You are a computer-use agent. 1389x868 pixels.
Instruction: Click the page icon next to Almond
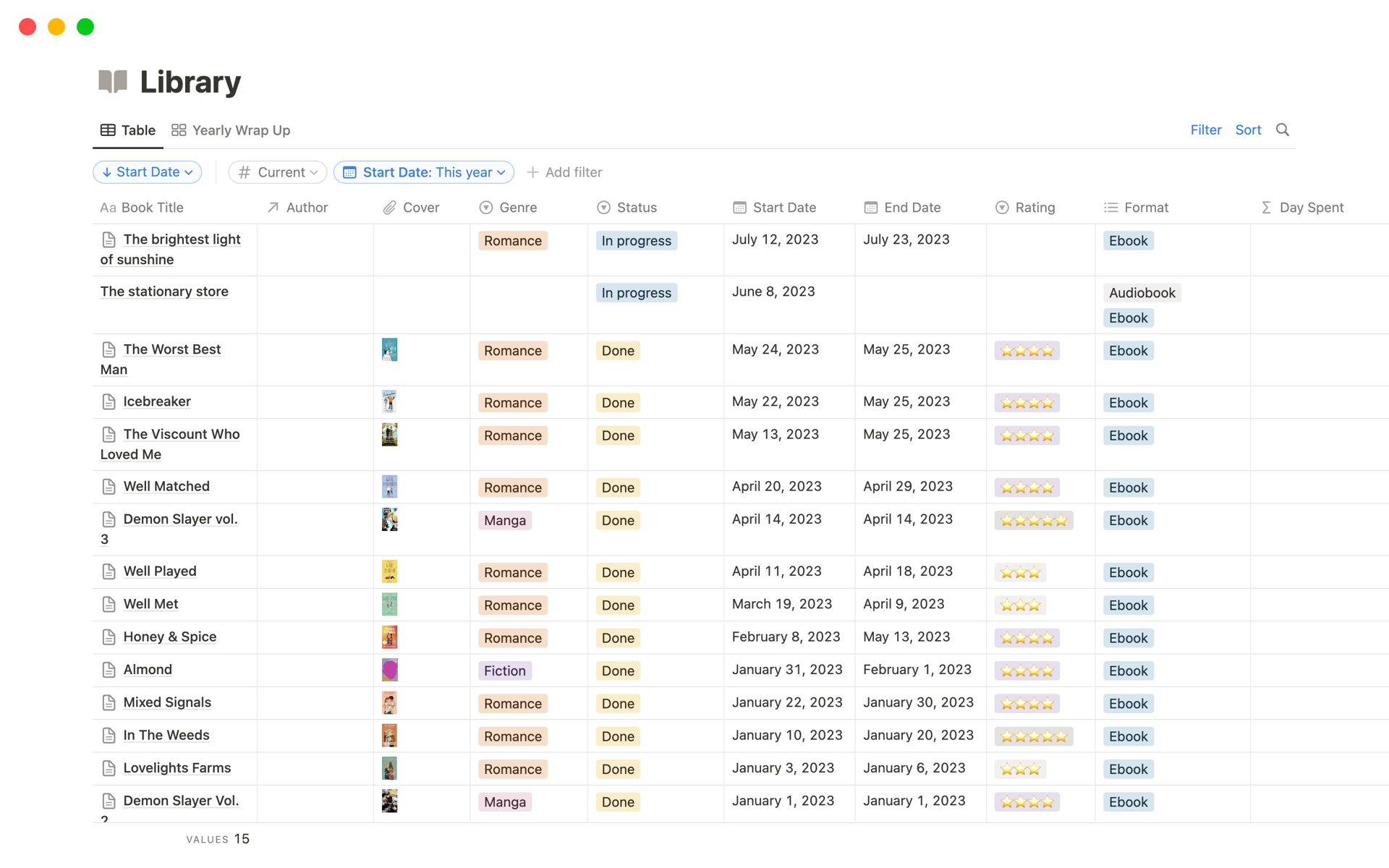(109, 669)
